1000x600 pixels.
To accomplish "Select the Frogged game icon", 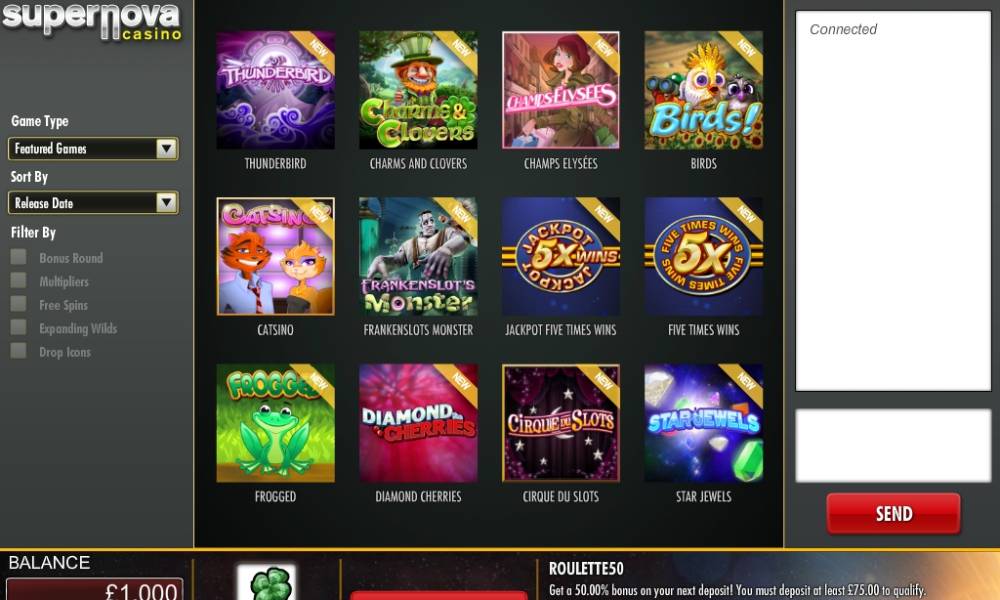I will coord(276,423).
